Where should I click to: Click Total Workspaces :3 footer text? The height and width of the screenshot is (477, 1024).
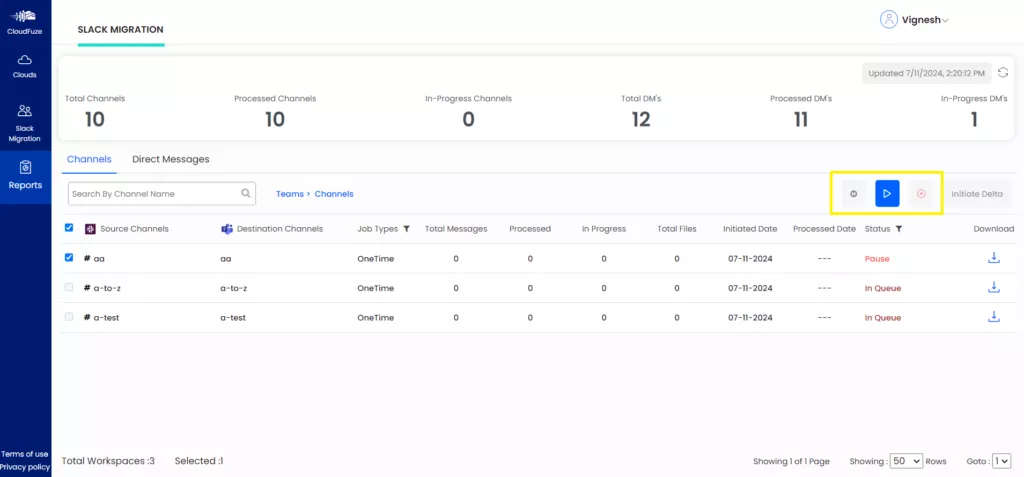pyautogui.click(x=108, y=461)
